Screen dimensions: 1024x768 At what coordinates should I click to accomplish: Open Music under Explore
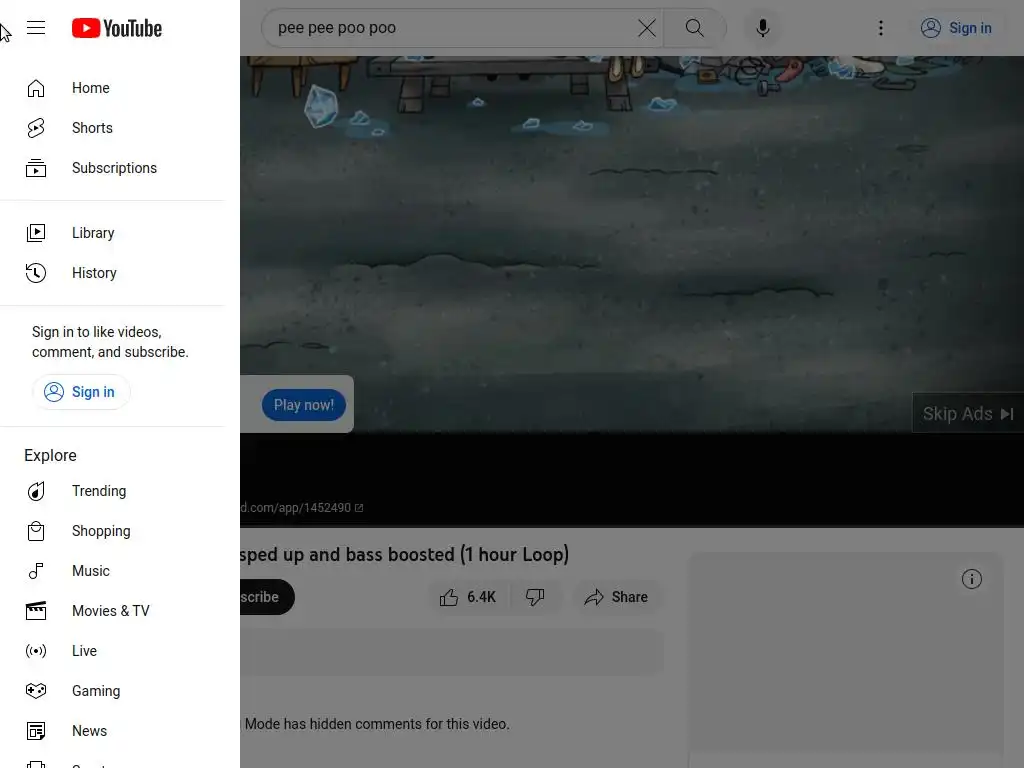point(112,571)
